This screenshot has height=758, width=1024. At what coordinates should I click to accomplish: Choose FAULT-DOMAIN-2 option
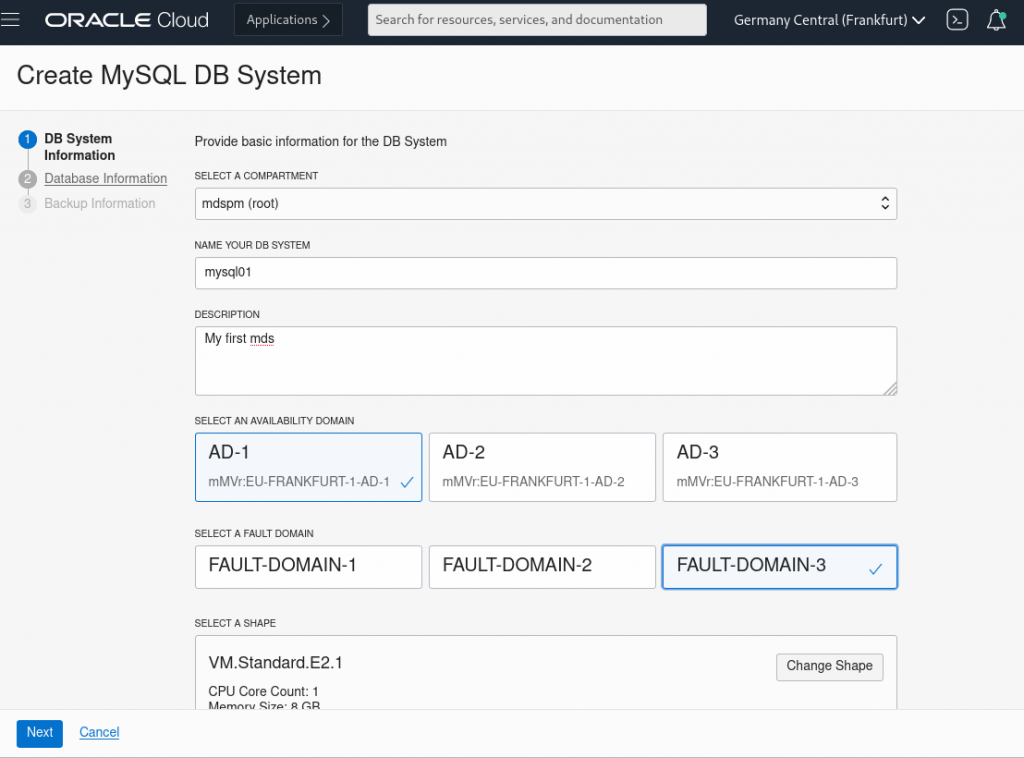coord(542,567)
